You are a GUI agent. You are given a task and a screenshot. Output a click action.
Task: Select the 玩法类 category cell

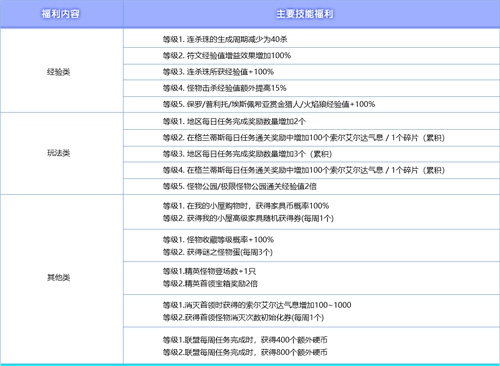pyautogui.click(x=61, y=153)
